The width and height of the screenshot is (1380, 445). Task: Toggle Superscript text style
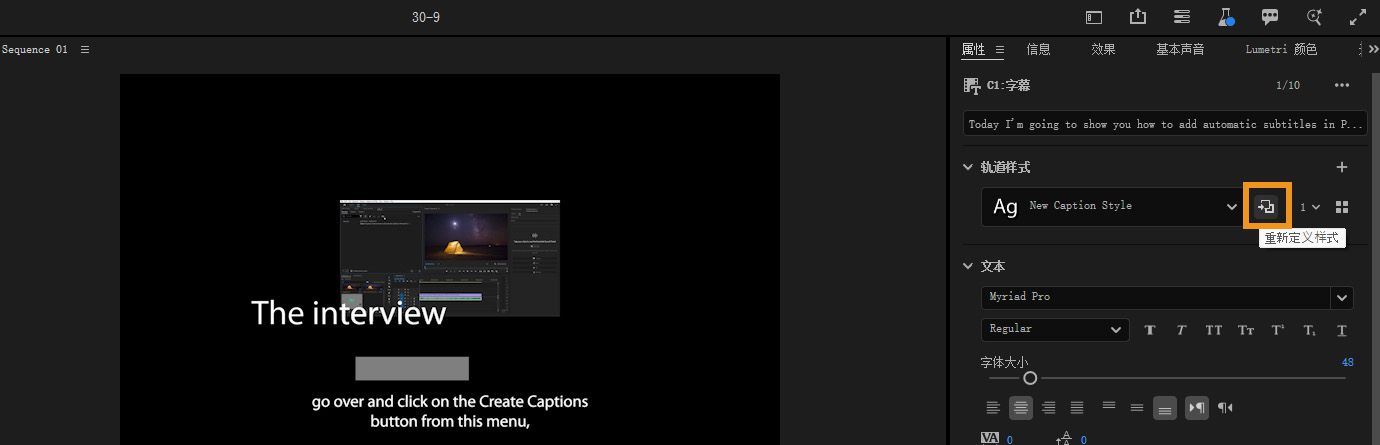1278,329
